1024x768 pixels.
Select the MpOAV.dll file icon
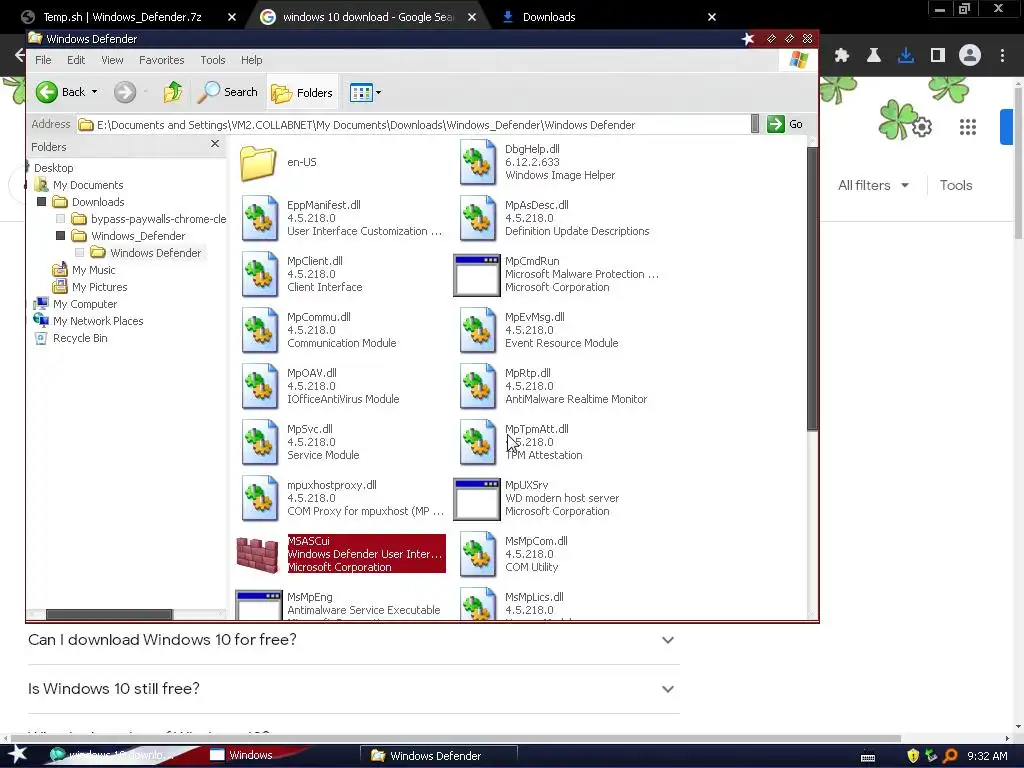point(260,387)
